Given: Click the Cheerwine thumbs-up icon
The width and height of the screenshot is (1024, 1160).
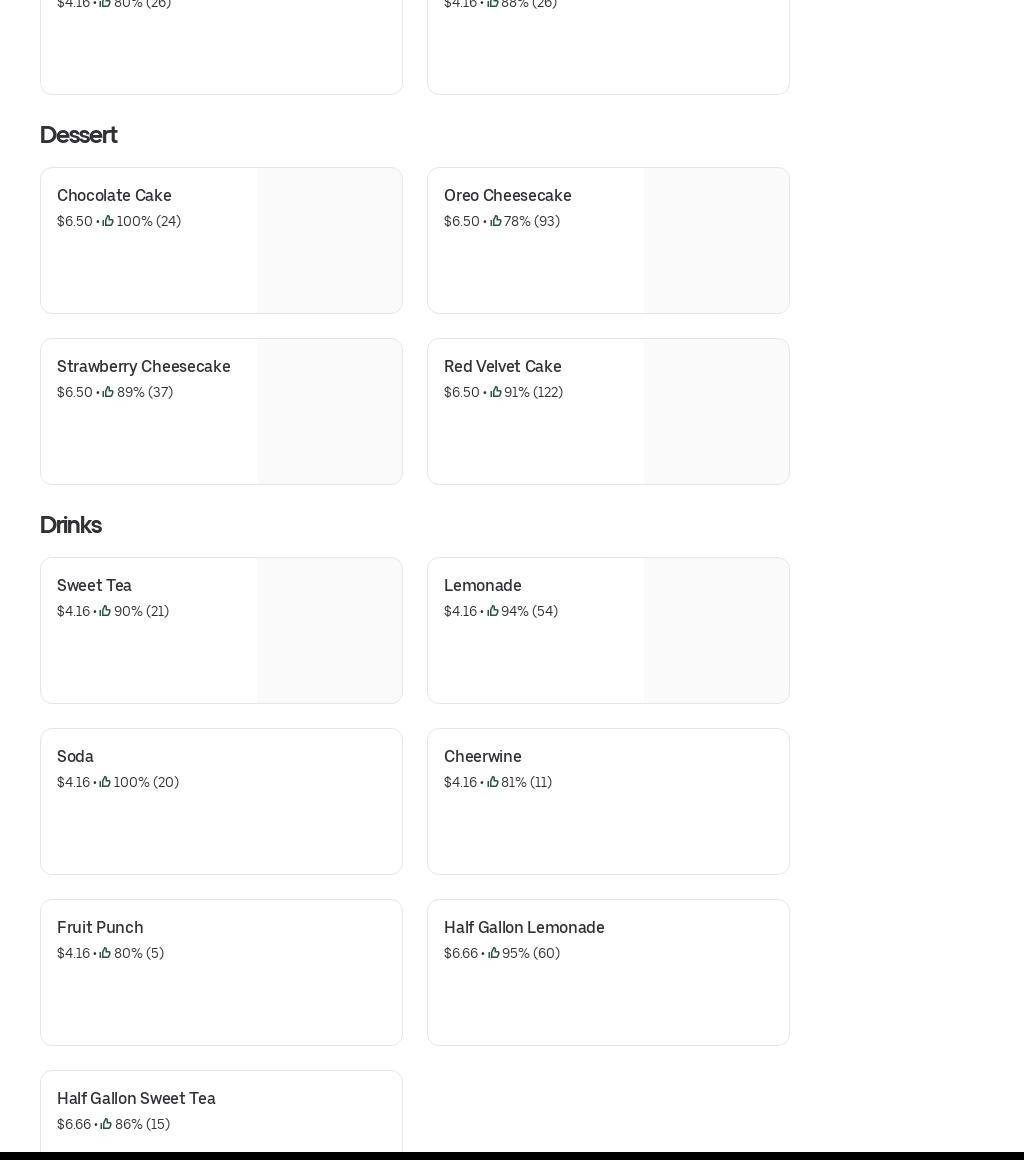Looking at the screenshot, I should (x=492, y=782).
